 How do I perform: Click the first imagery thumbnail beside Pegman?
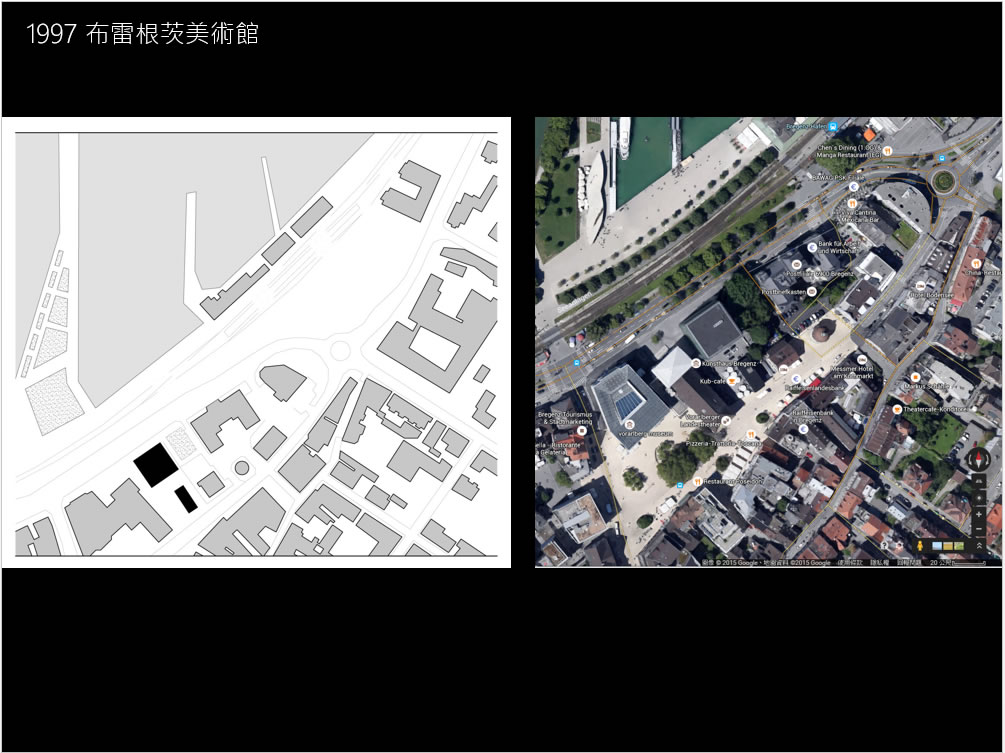(x=937, y=546)
